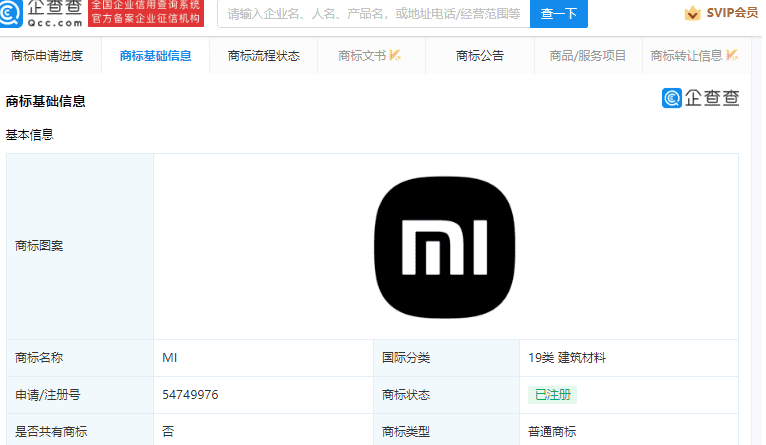Focus the company name search field
Viewport: 766px width, 445px height.
pyautogui.click(x=374, y=14)
